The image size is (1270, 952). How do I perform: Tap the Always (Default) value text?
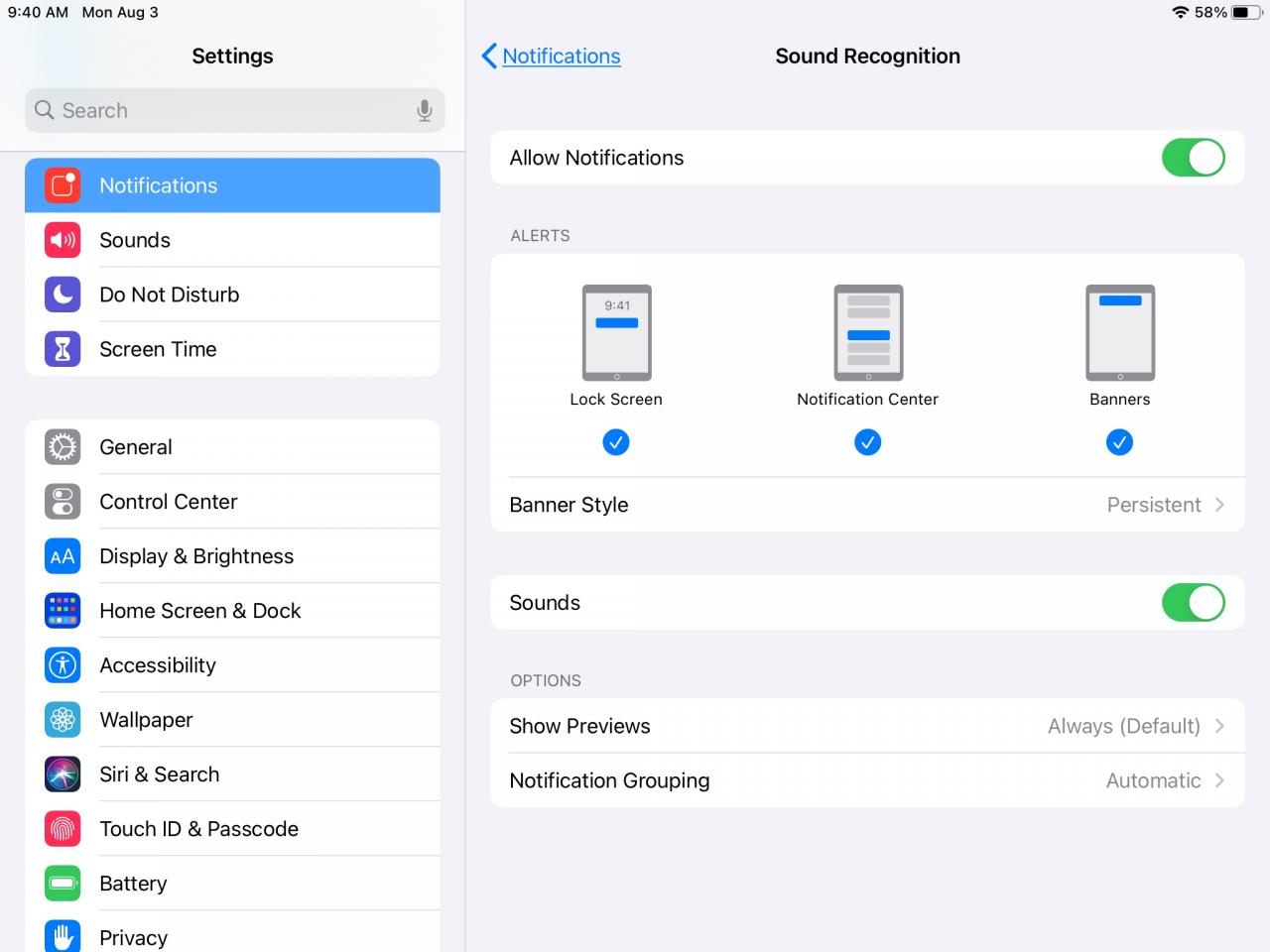(x=1124, y=726)
